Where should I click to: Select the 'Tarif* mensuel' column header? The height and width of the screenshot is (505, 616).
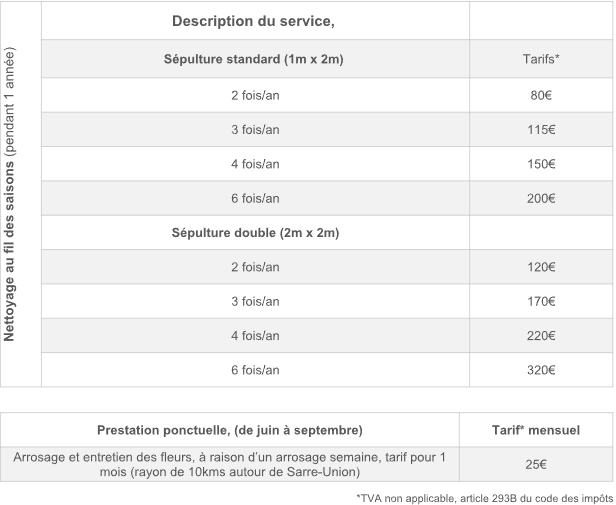(x=536, y=430)
